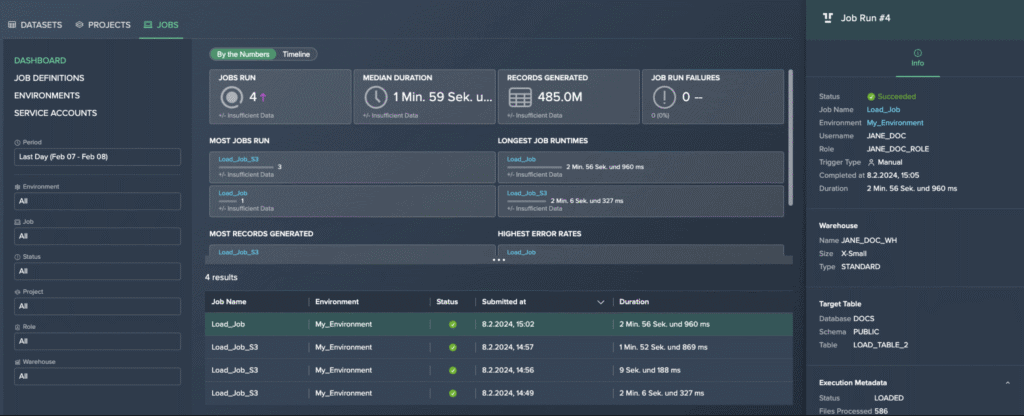Image resolution: width=1024 pixels, height=416 pixels.
Task: Click the three-dot panel resize handle
Action: (x=498, y=260)
